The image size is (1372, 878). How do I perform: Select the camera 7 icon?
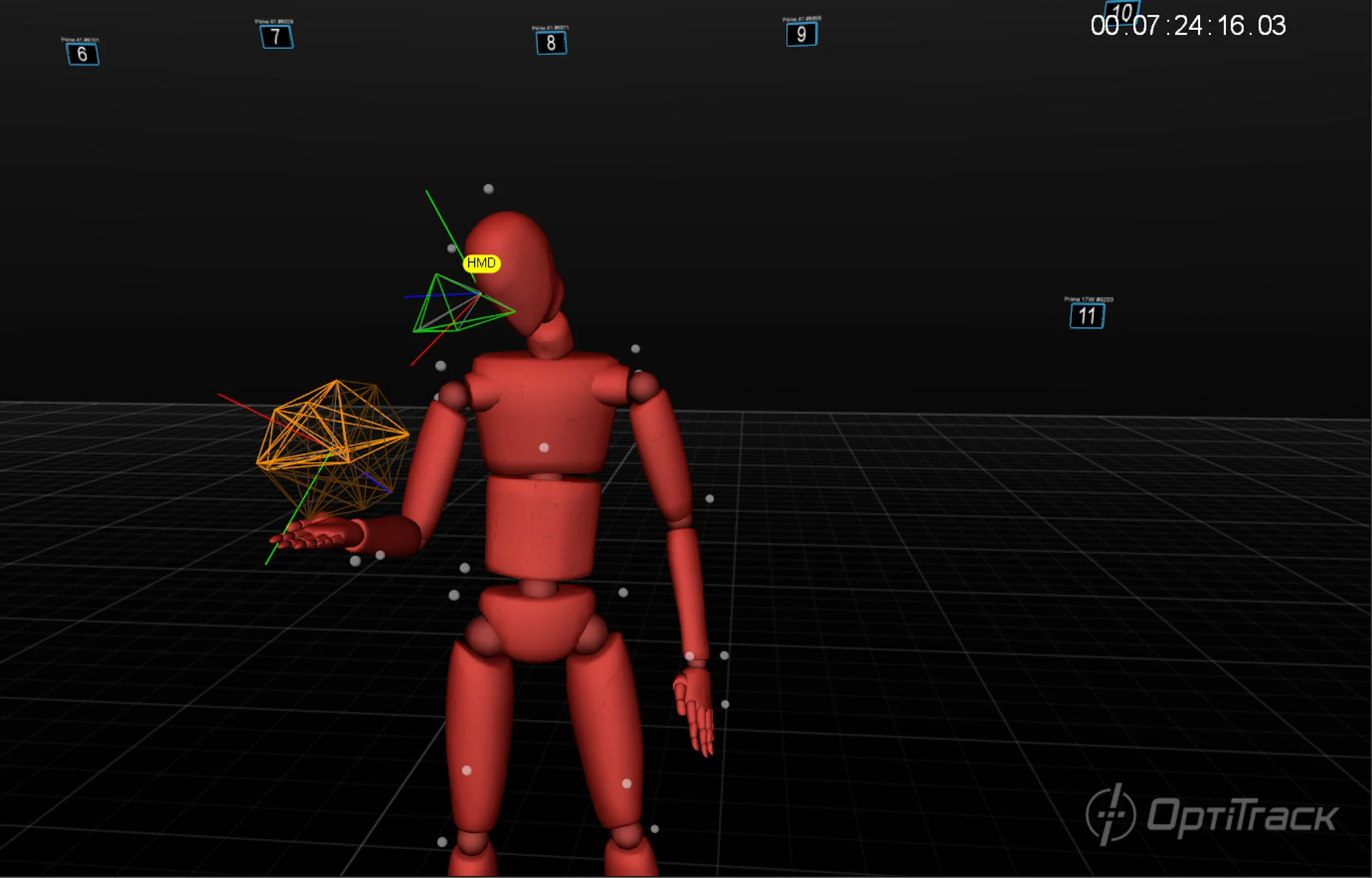(x=276, y=37)
